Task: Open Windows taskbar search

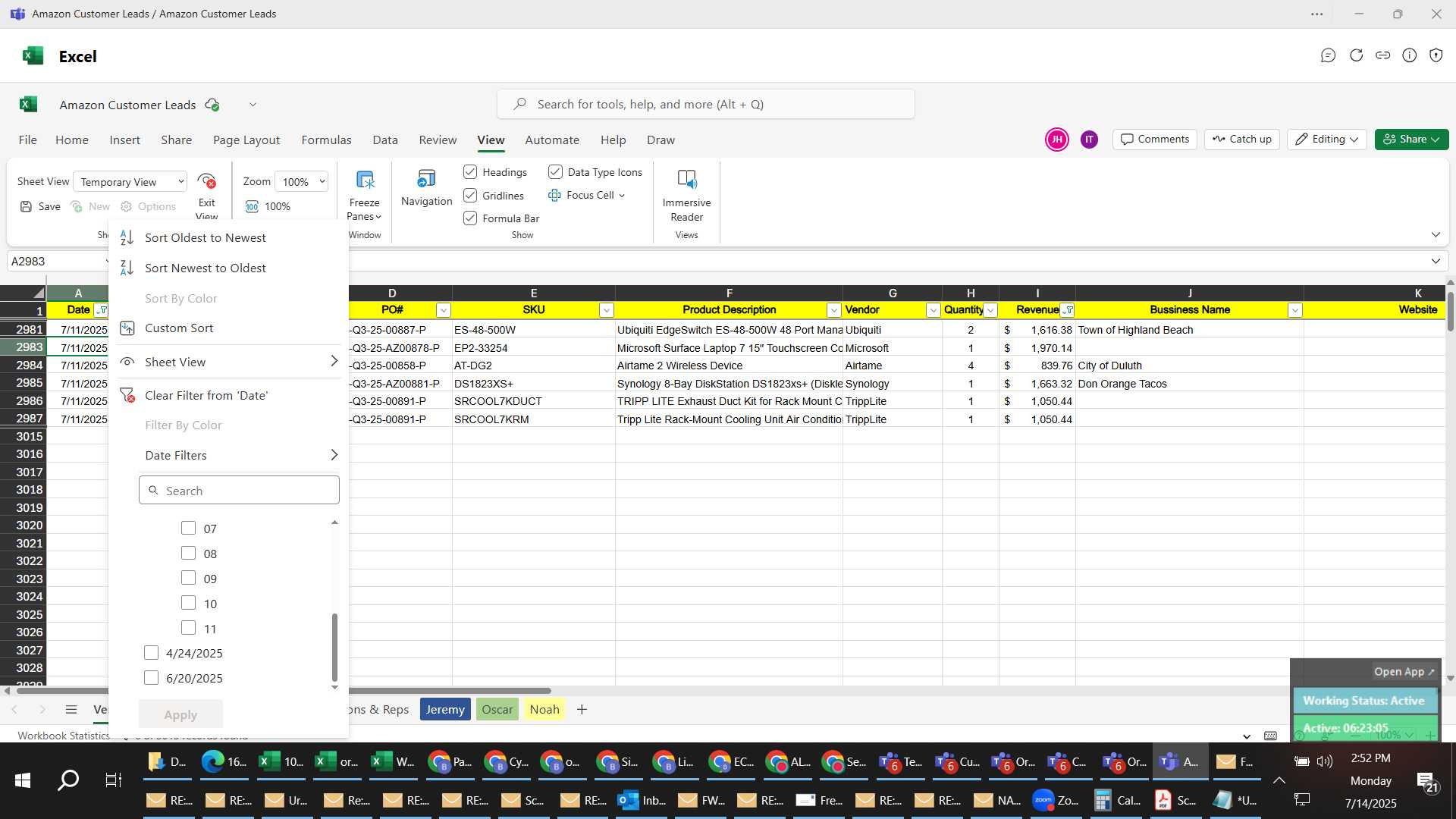Action: click(x=68, y=780)
